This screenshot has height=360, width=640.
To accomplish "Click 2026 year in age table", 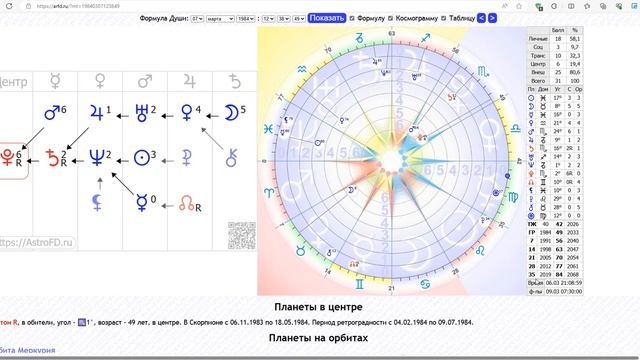I will pyautogui.click(x=573, y=224).
